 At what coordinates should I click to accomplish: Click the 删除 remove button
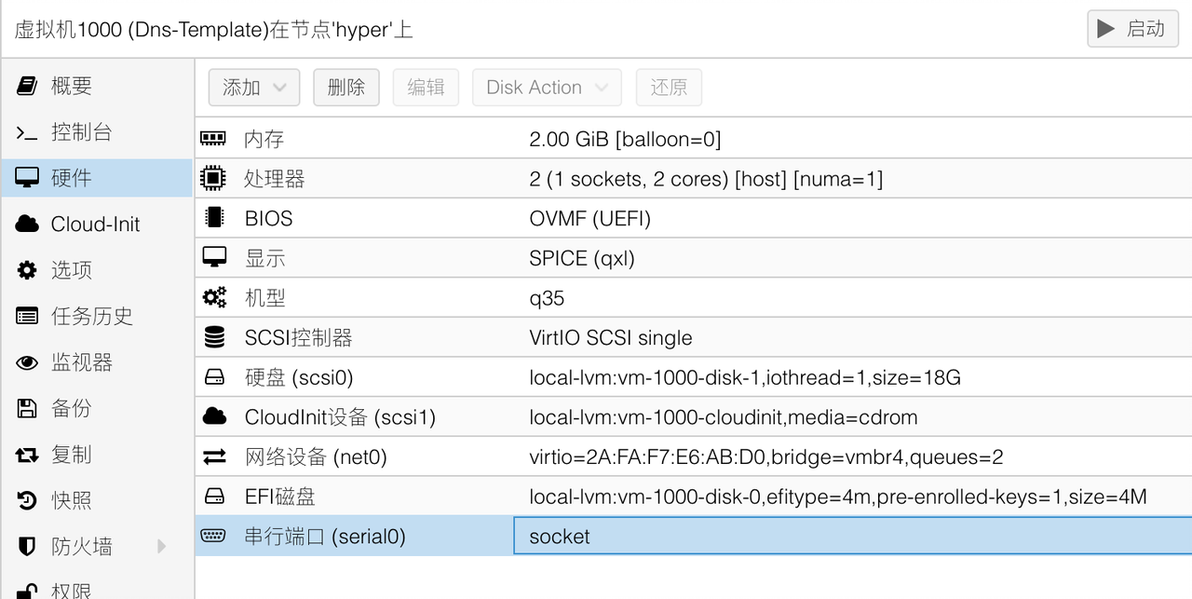[x=346, y=87]
